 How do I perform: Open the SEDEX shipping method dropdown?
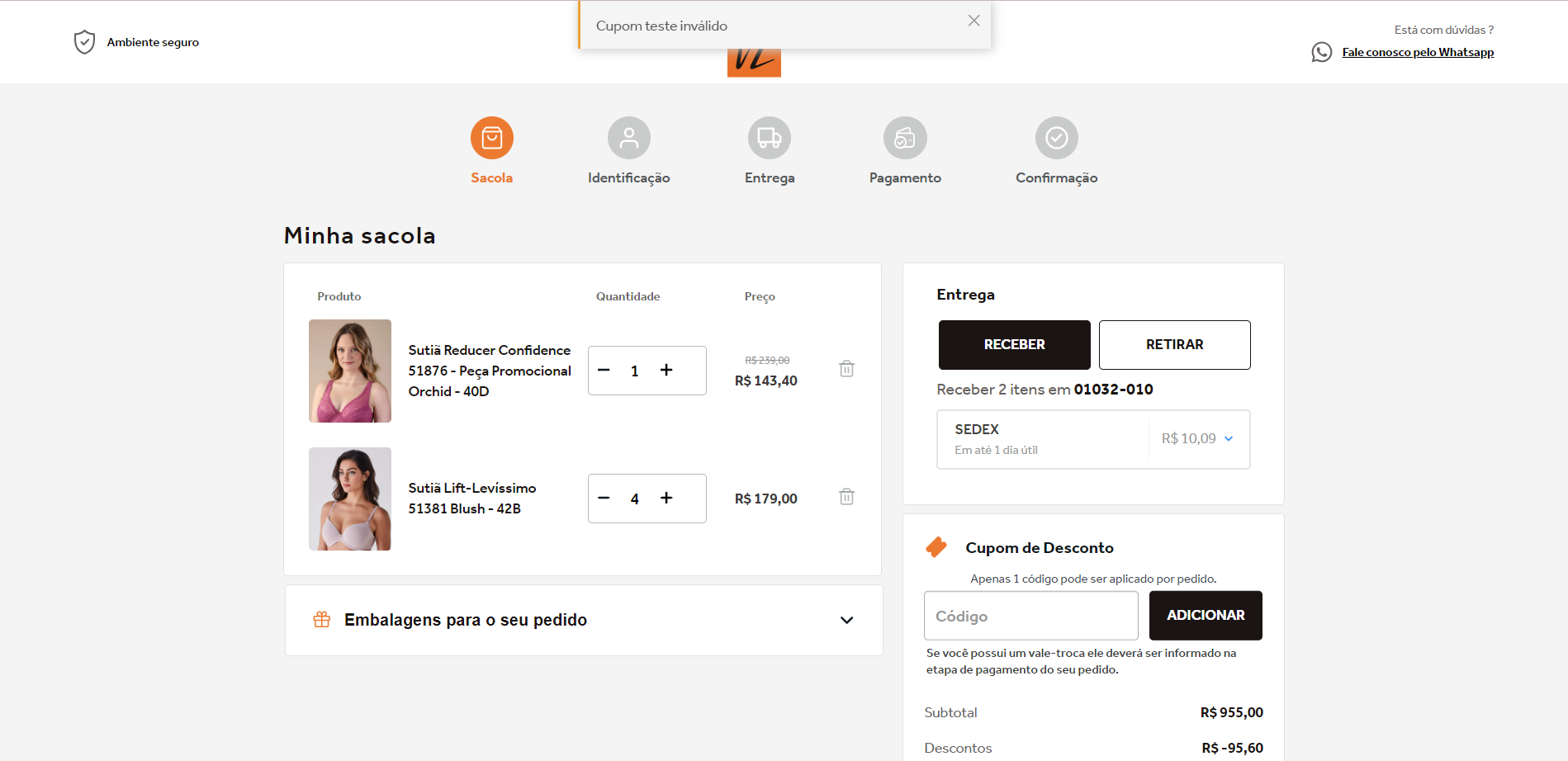point(1093,439)
